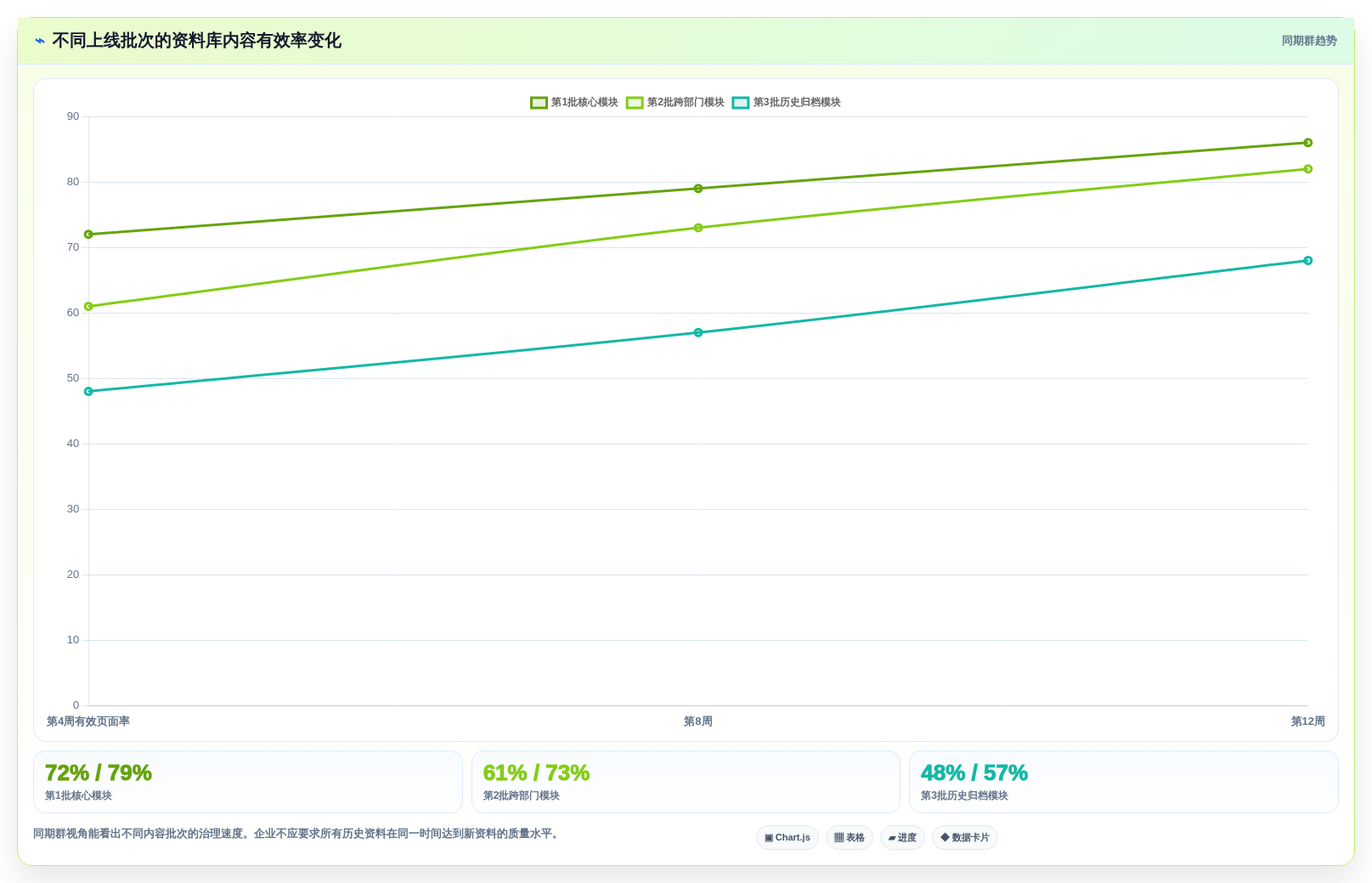Click the teal data point at 第4周
Screen dimensions: 1372x883
coord(88,392)
